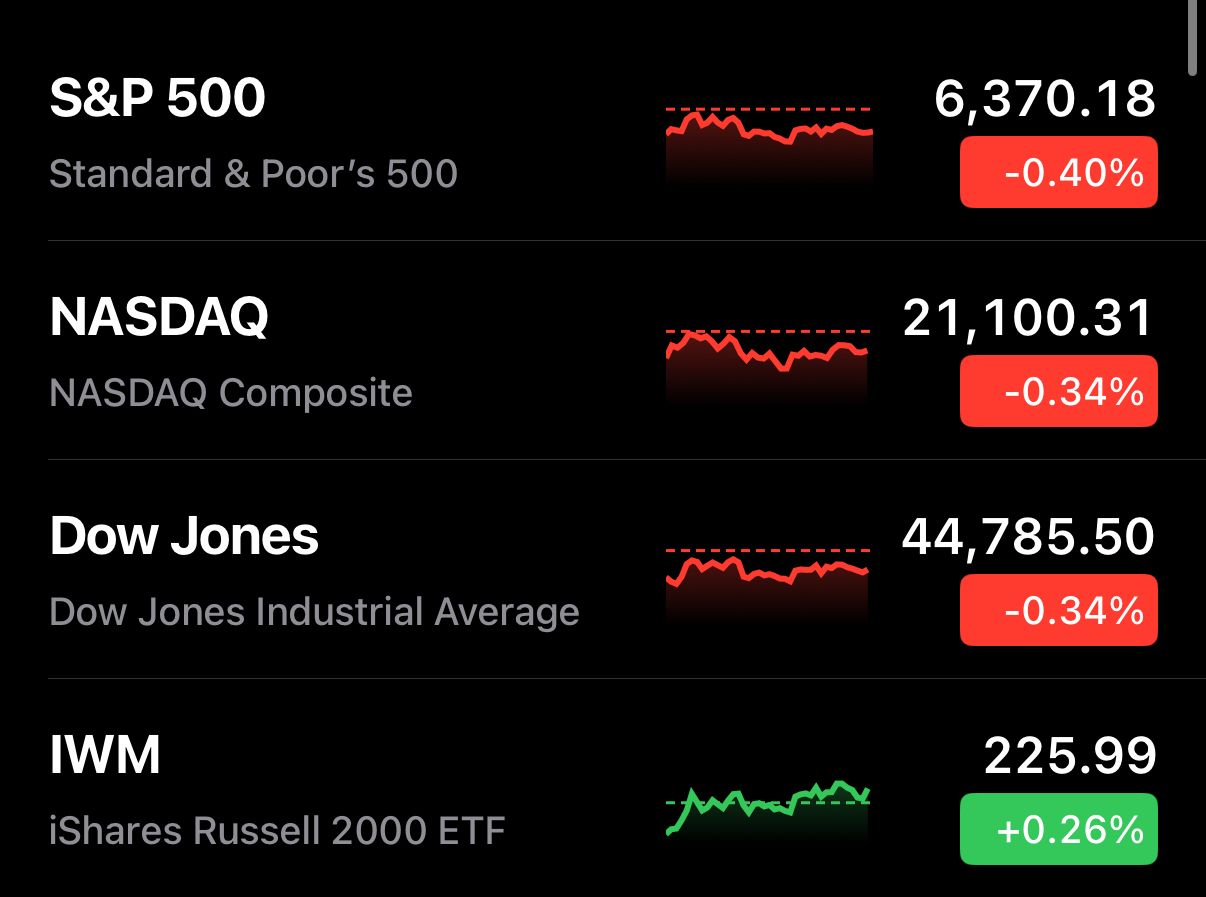Open the IWM ticker symbol
The image size is (1206, 897).
[105, 755]
